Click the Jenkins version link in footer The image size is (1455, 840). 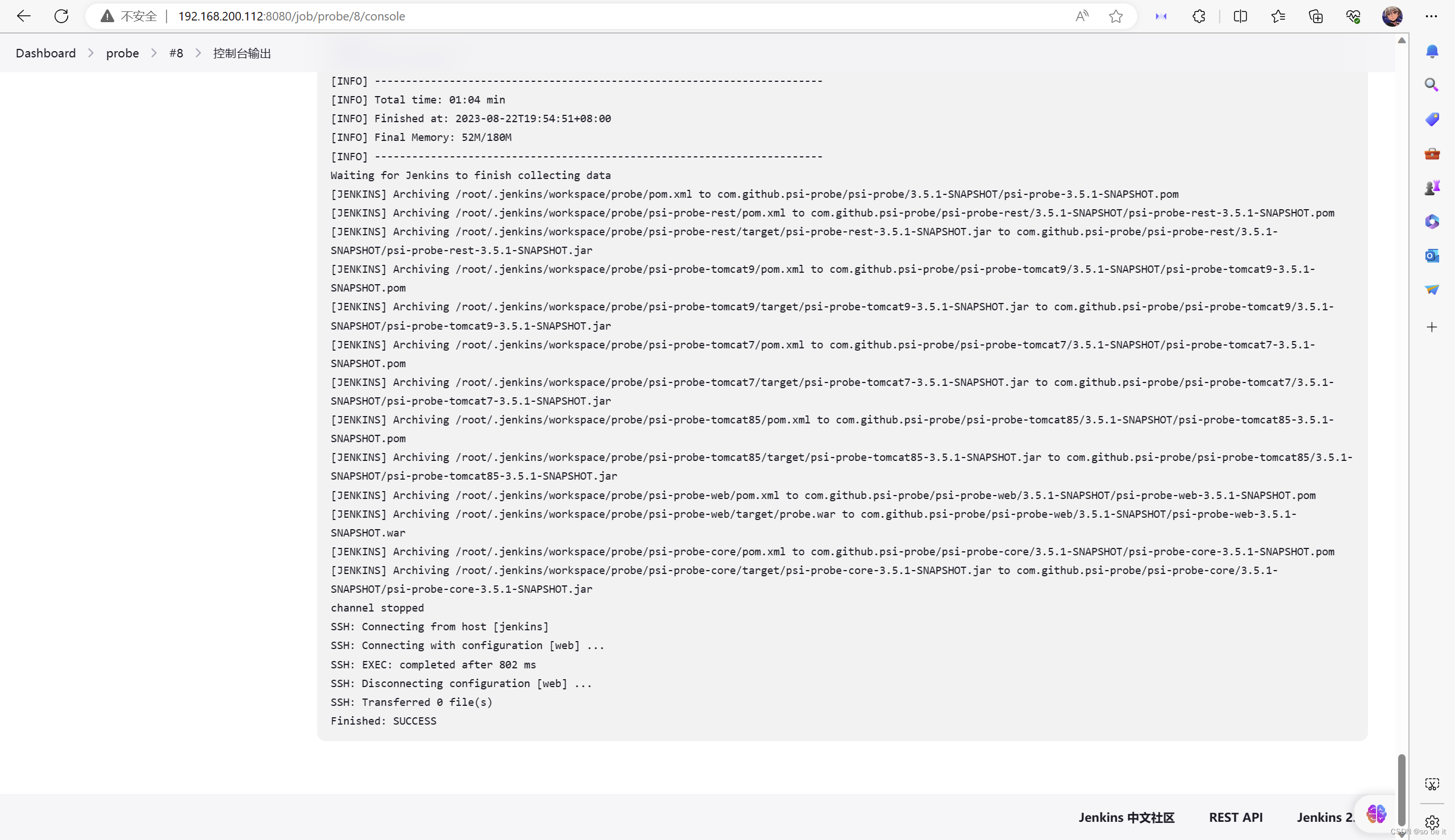[x=1325, y=817]
